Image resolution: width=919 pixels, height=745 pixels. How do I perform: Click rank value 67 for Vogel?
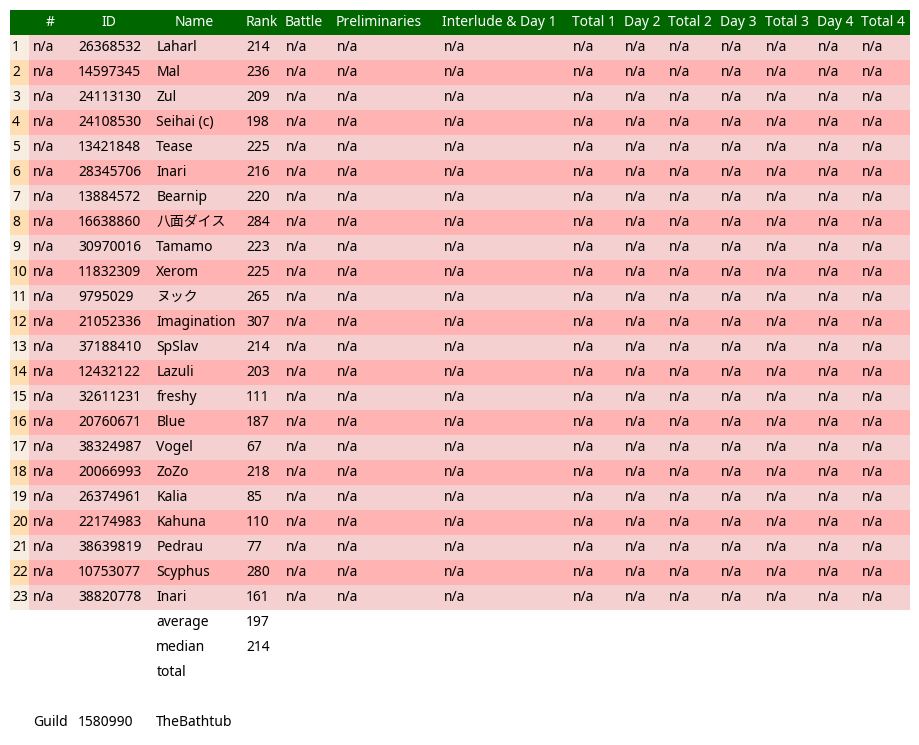254,447
